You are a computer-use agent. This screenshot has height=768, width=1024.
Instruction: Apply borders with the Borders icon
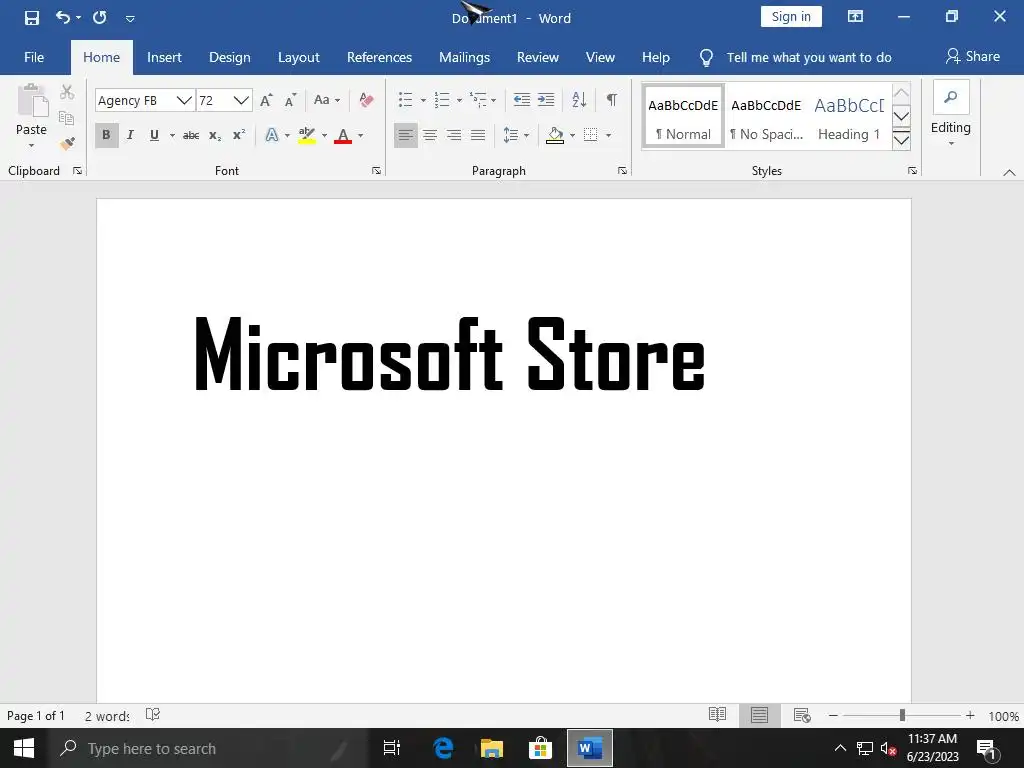click(x=590, y=135)
